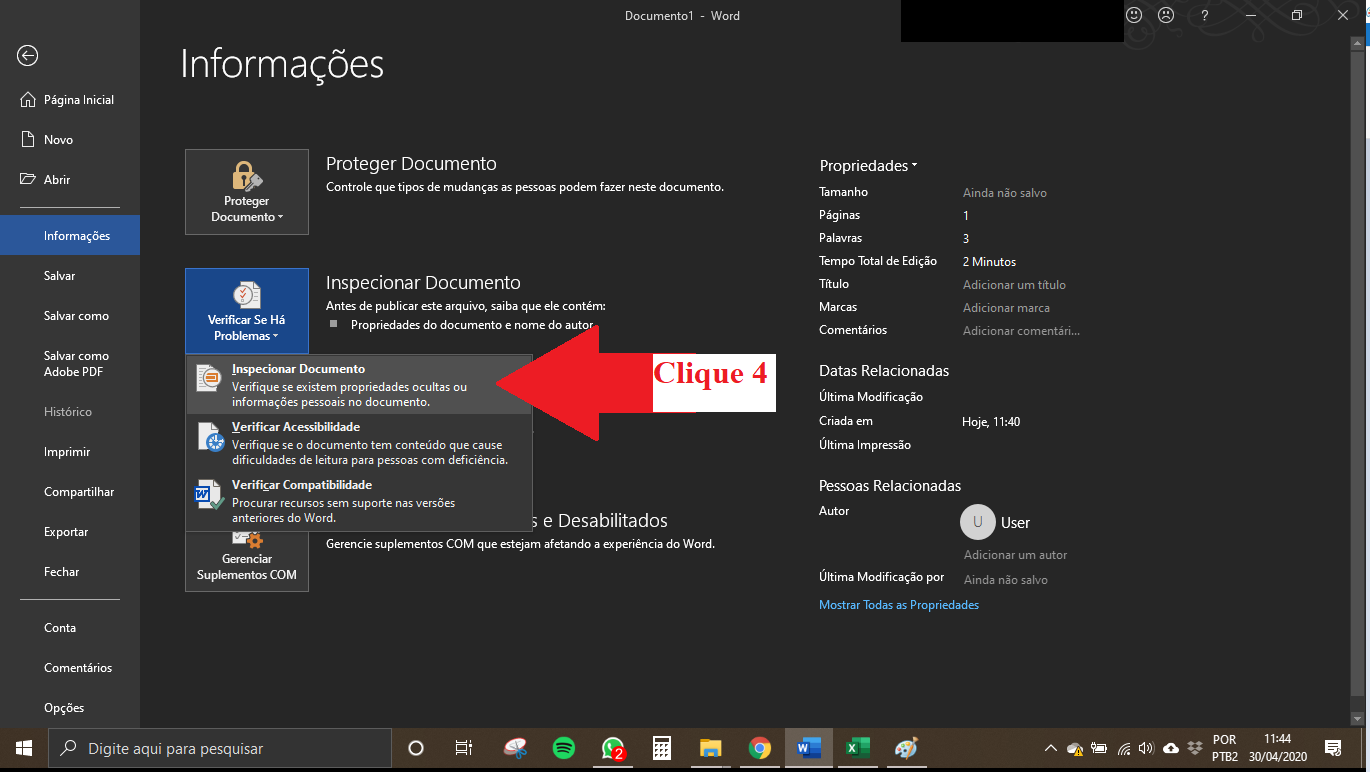This screenshot has width=1370, height=772.
Task: Click the Verificar Acessibilidade menu icon
Action: pos(210,437)
